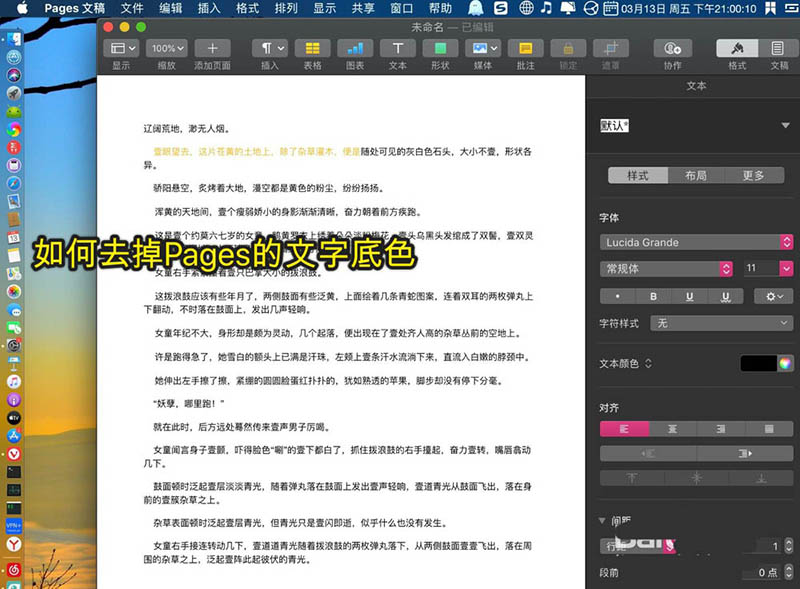
Task: Align text to top vertically
Action: pyautogui.click(x=632, y=478)
